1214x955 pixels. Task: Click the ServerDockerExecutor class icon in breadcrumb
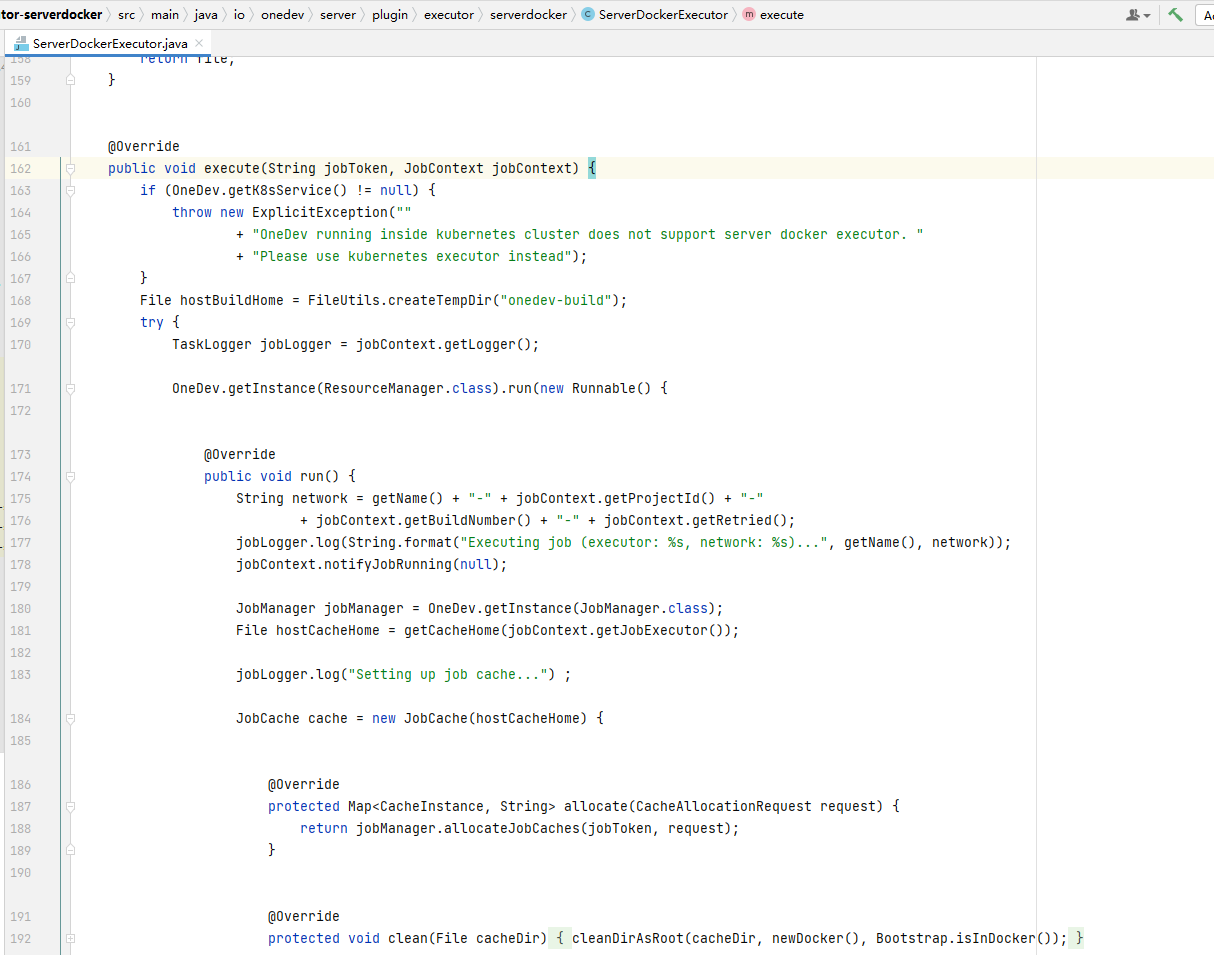587,15
